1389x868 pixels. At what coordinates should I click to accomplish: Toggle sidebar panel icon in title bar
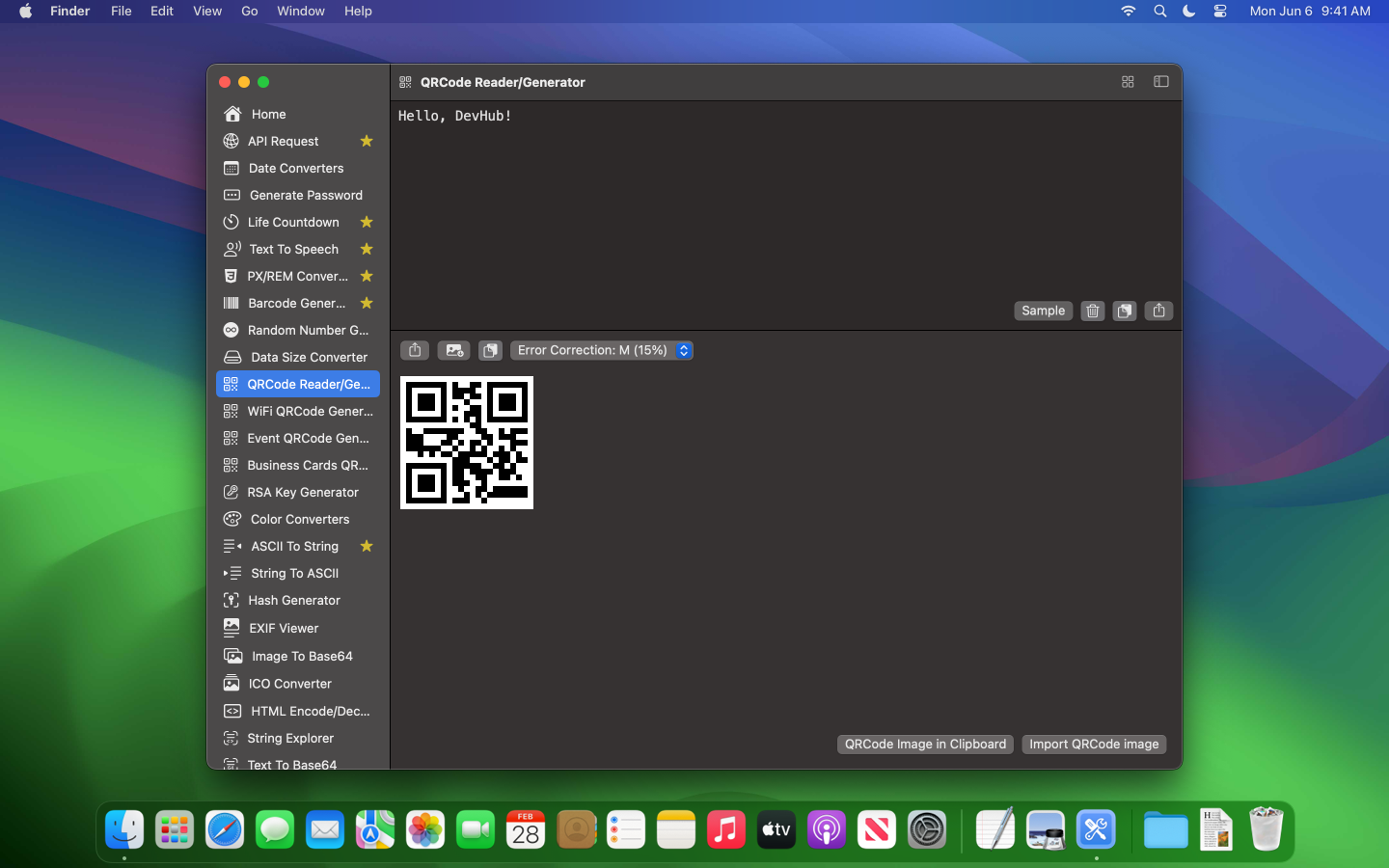(x=1161, y=82)
